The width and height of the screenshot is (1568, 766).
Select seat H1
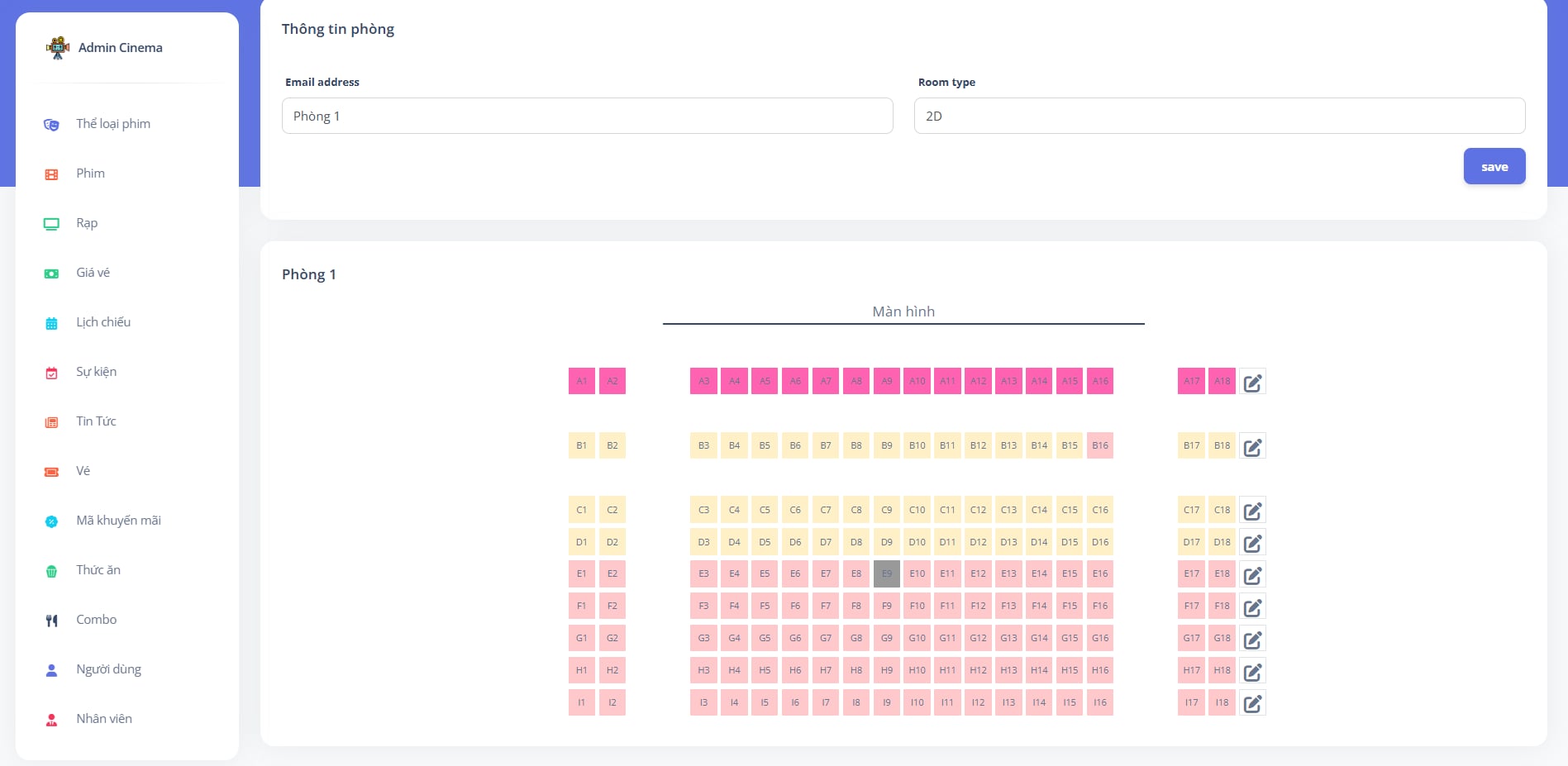click(x=582, y=670)
